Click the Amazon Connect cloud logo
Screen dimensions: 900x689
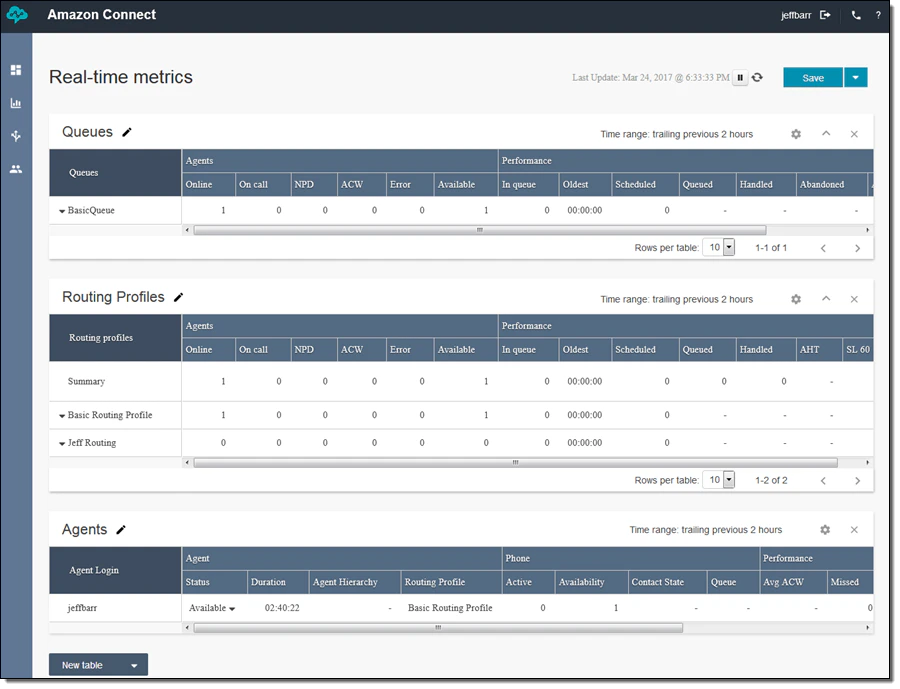(15, 14)
